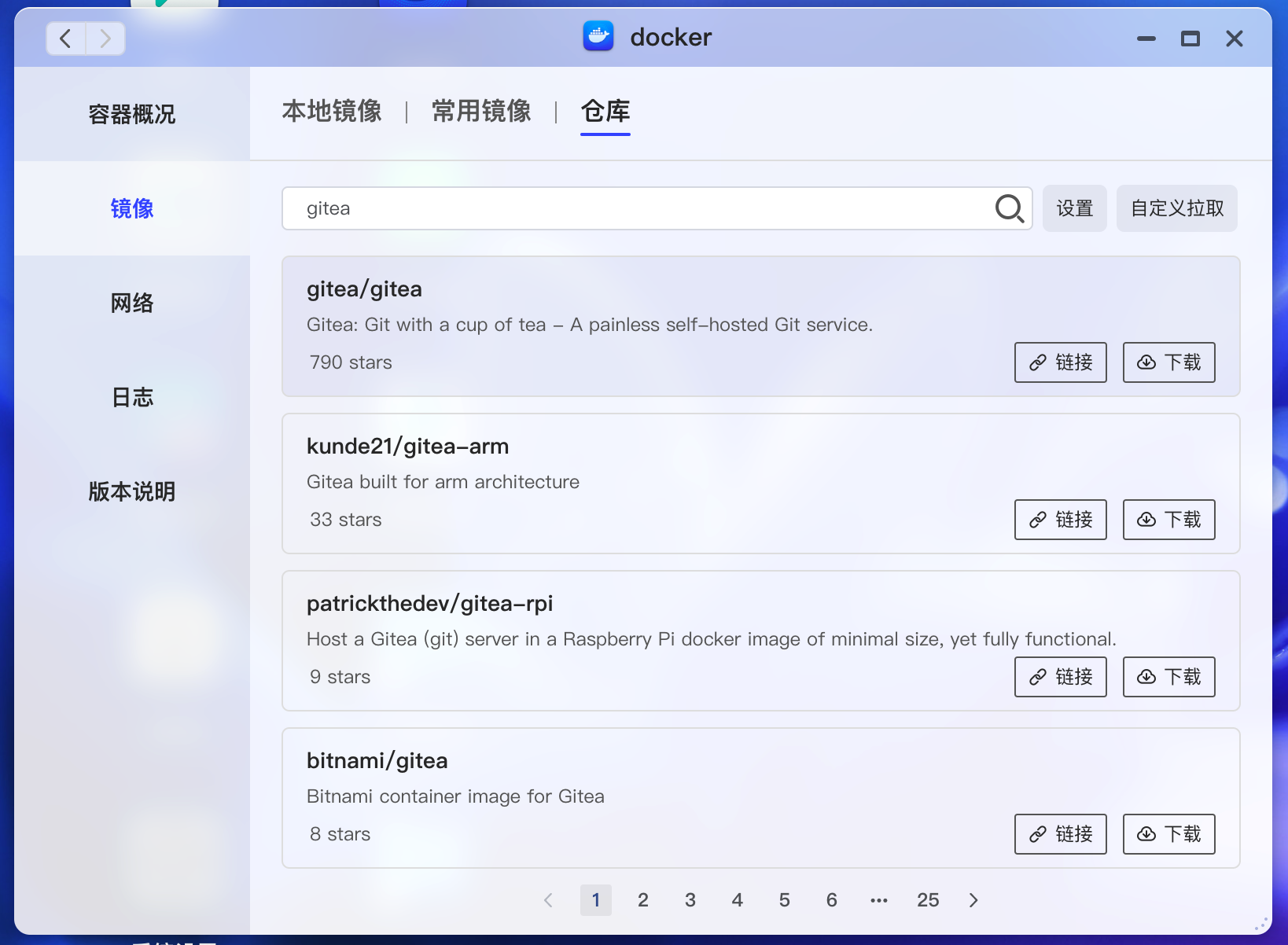Go to results page 6
Viewport: 1288px width, 945px height.
point(832,900)
